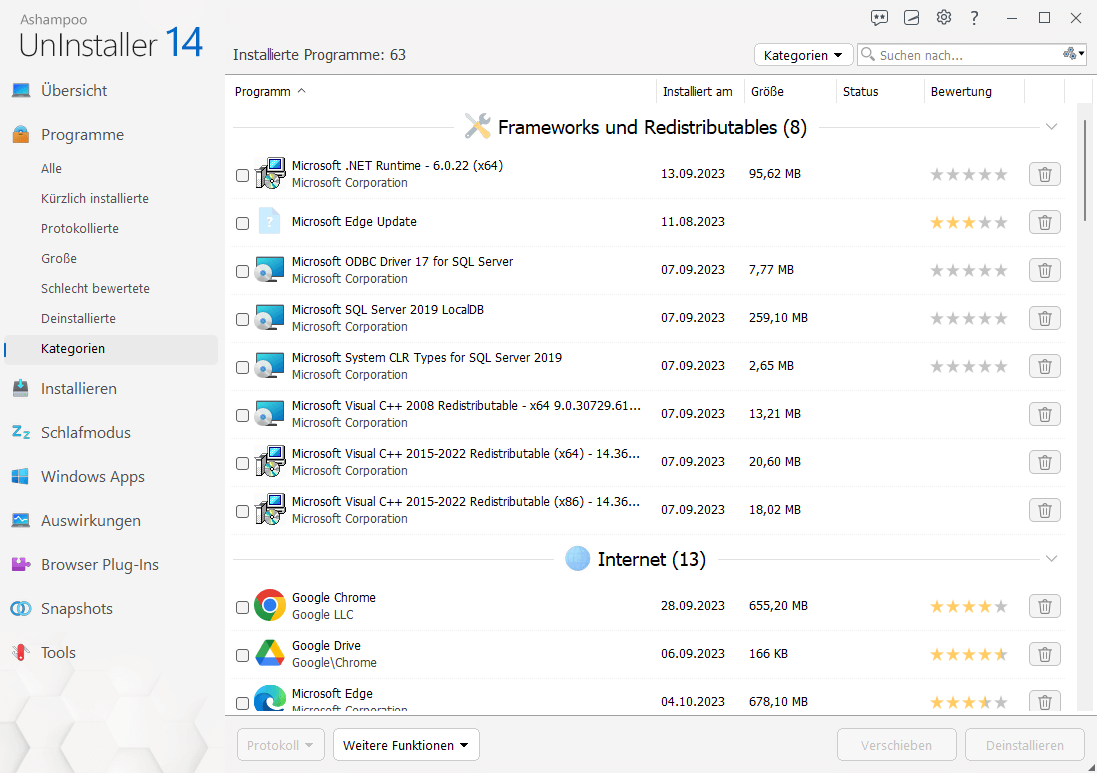Sort by Größe column

coord(767,92)
